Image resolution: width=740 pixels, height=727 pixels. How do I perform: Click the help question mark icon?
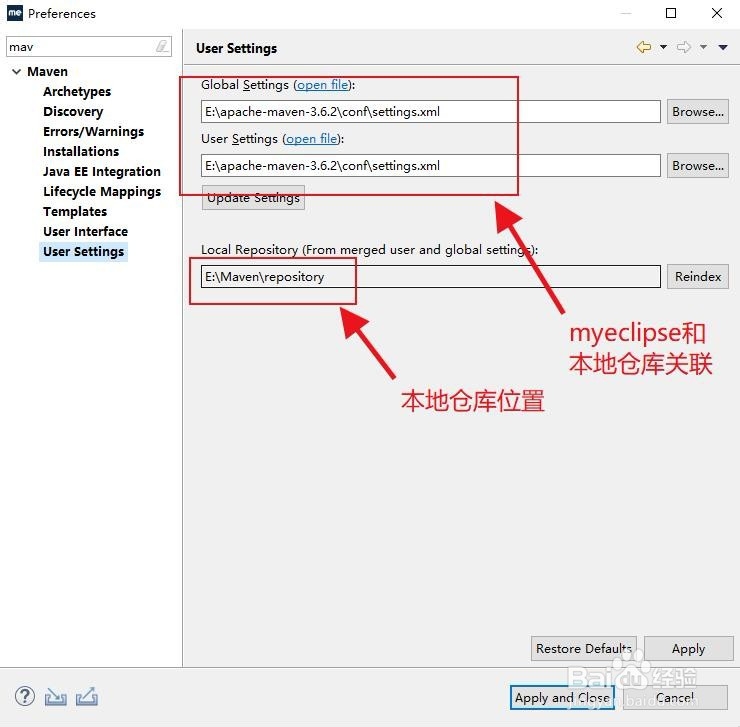(25, 696)
